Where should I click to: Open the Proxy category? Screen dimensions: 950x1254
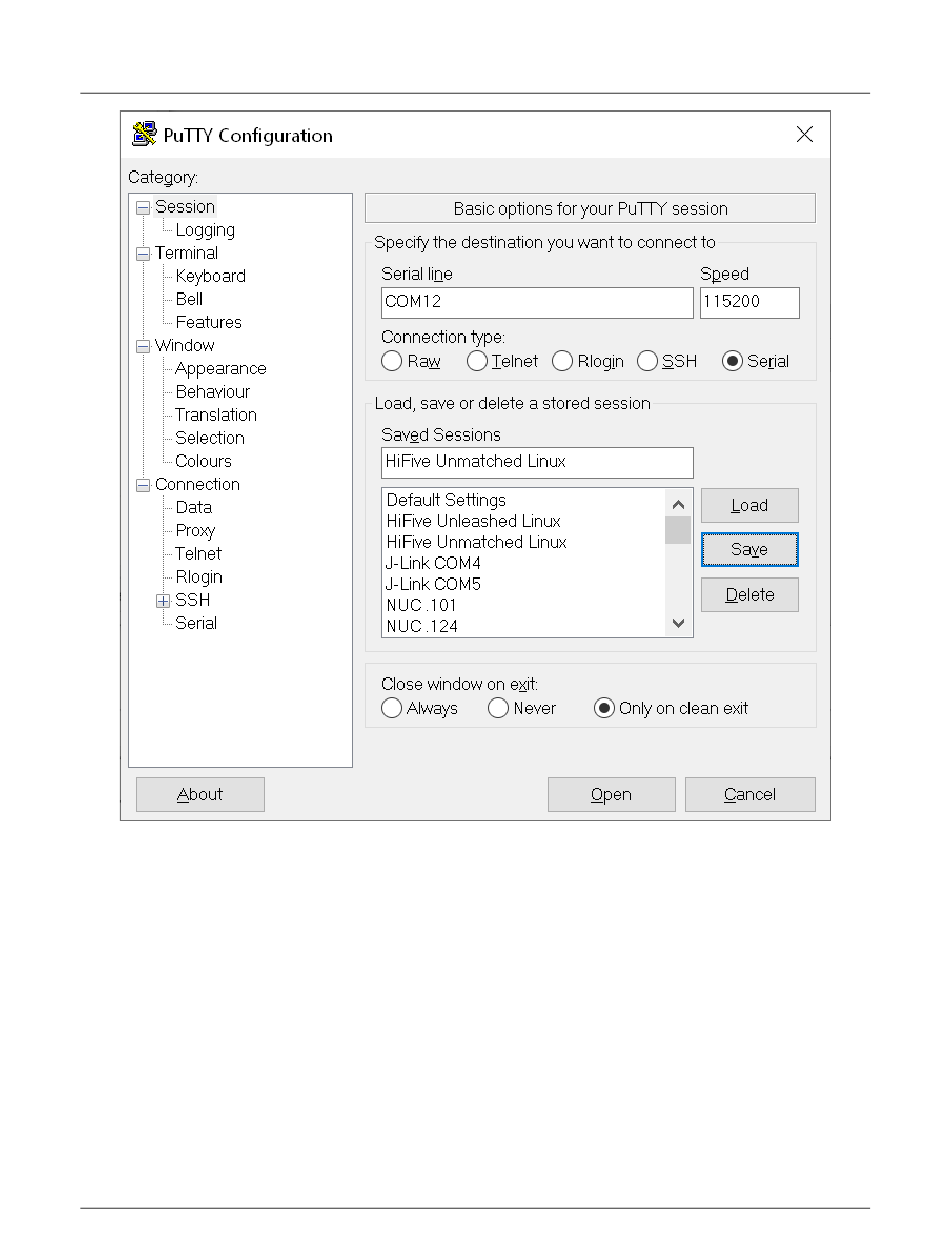195,530
